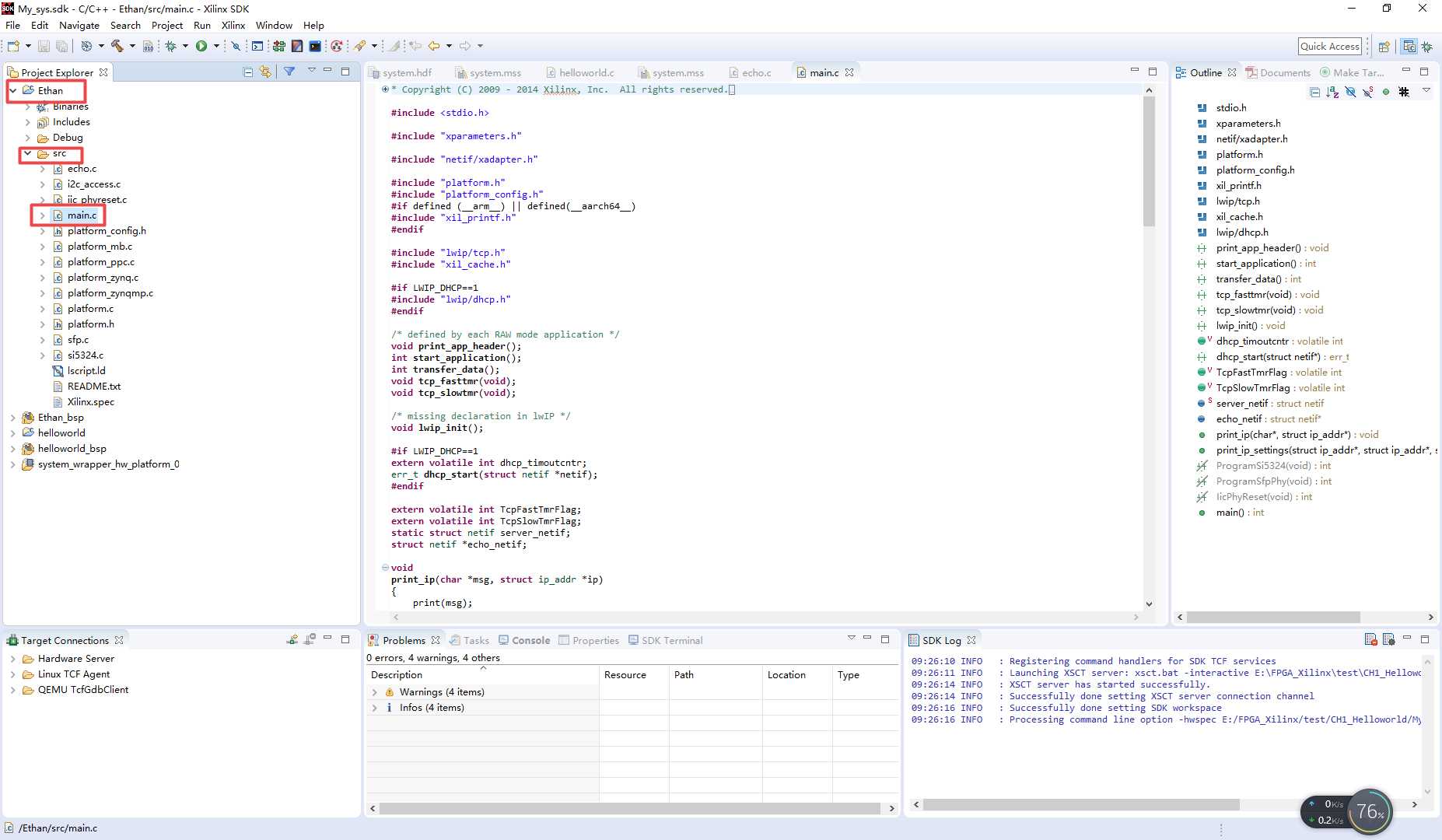Click the green Debug bug icon
This screenshot has height=840, width=1442.
[170, 46]
